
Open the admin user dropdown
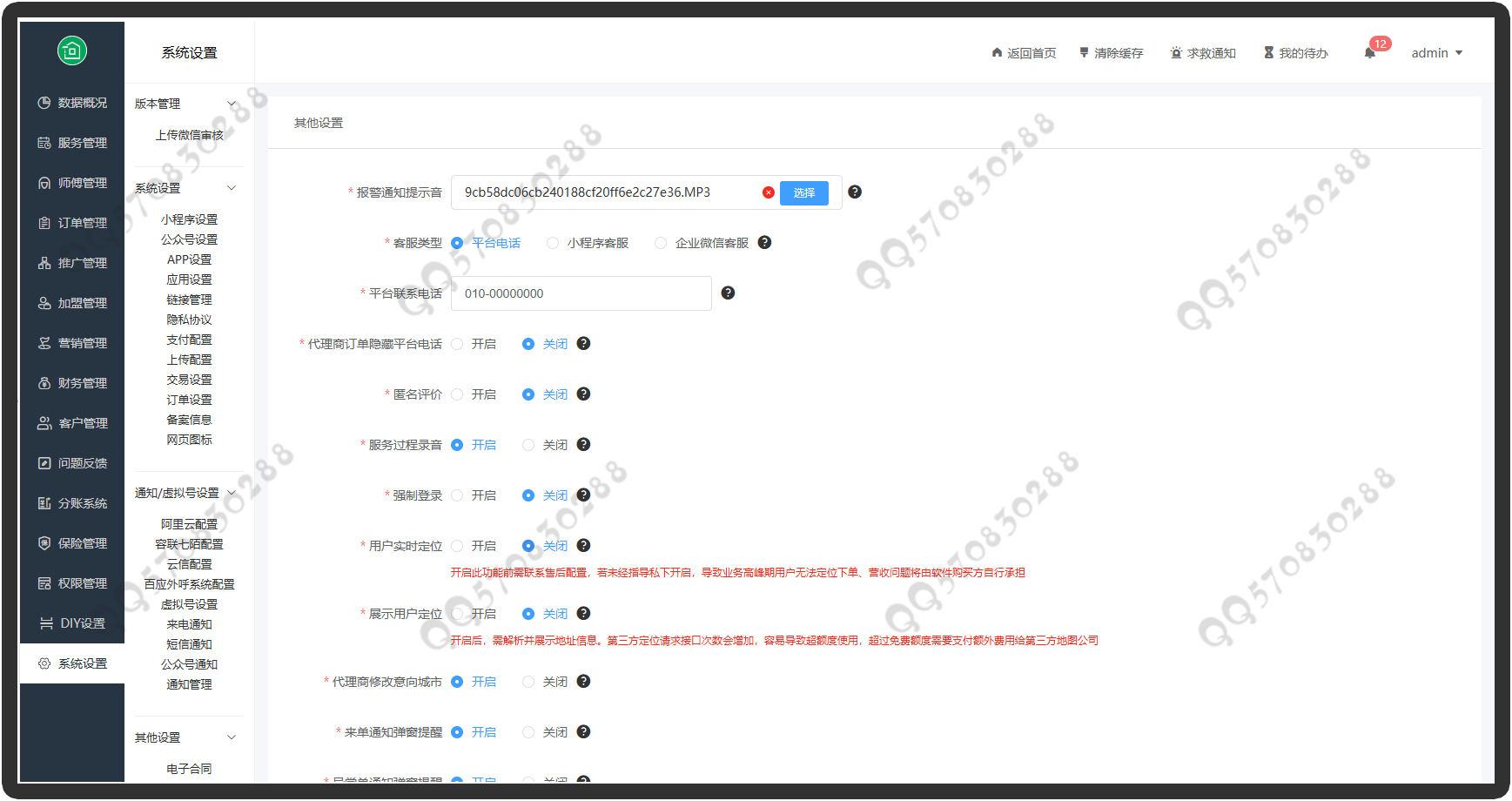pyautogui.click(x=1436, y=53)
